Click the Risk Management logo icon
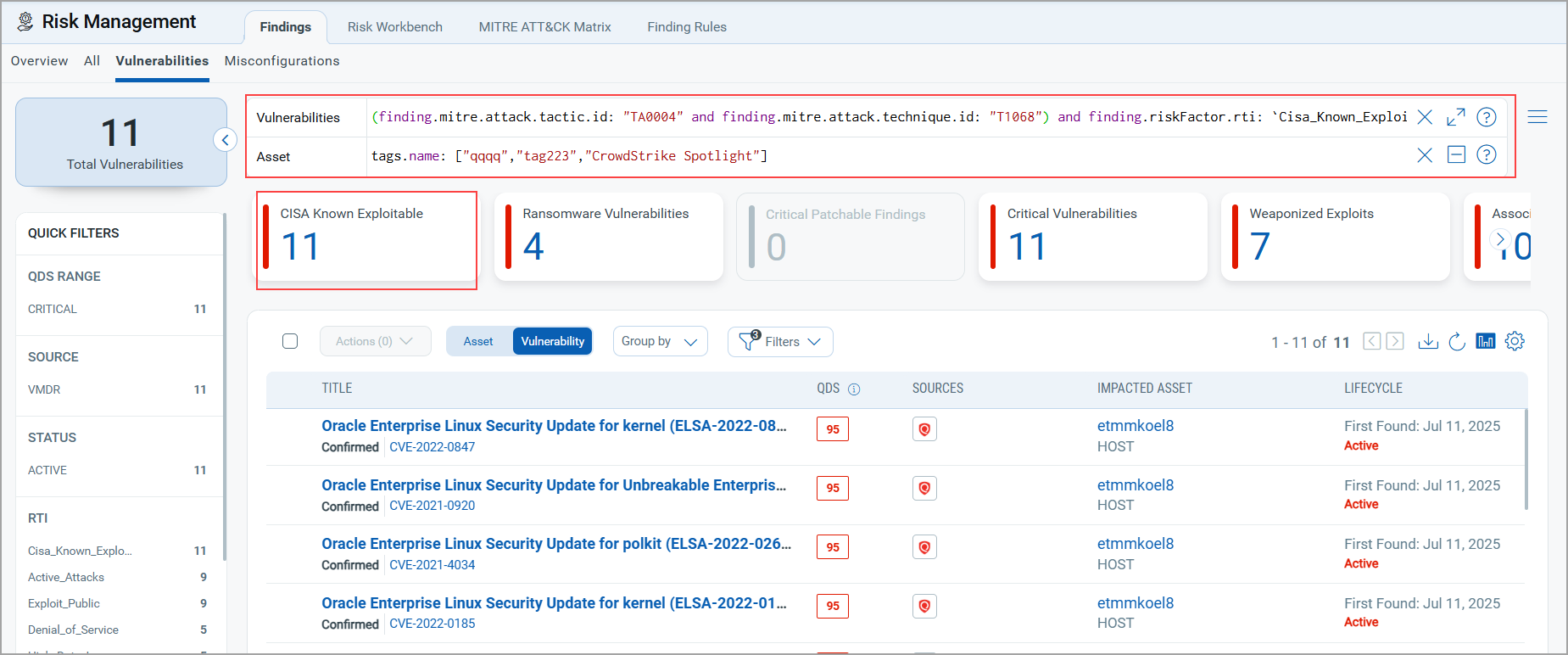Screen dimensions: 1568x655 25,21
